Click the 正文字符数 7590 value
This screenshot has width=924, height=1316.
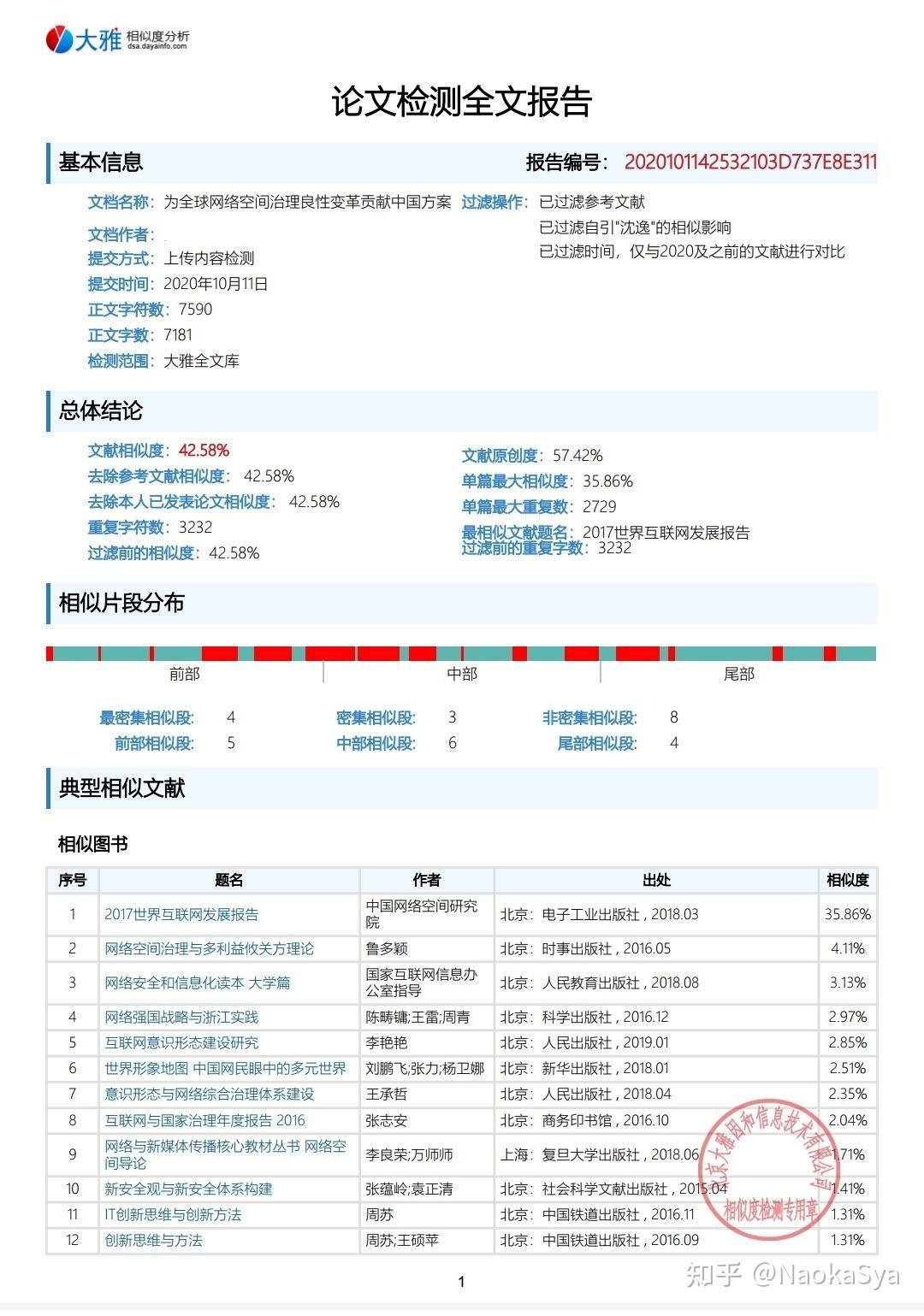point(195,309)
